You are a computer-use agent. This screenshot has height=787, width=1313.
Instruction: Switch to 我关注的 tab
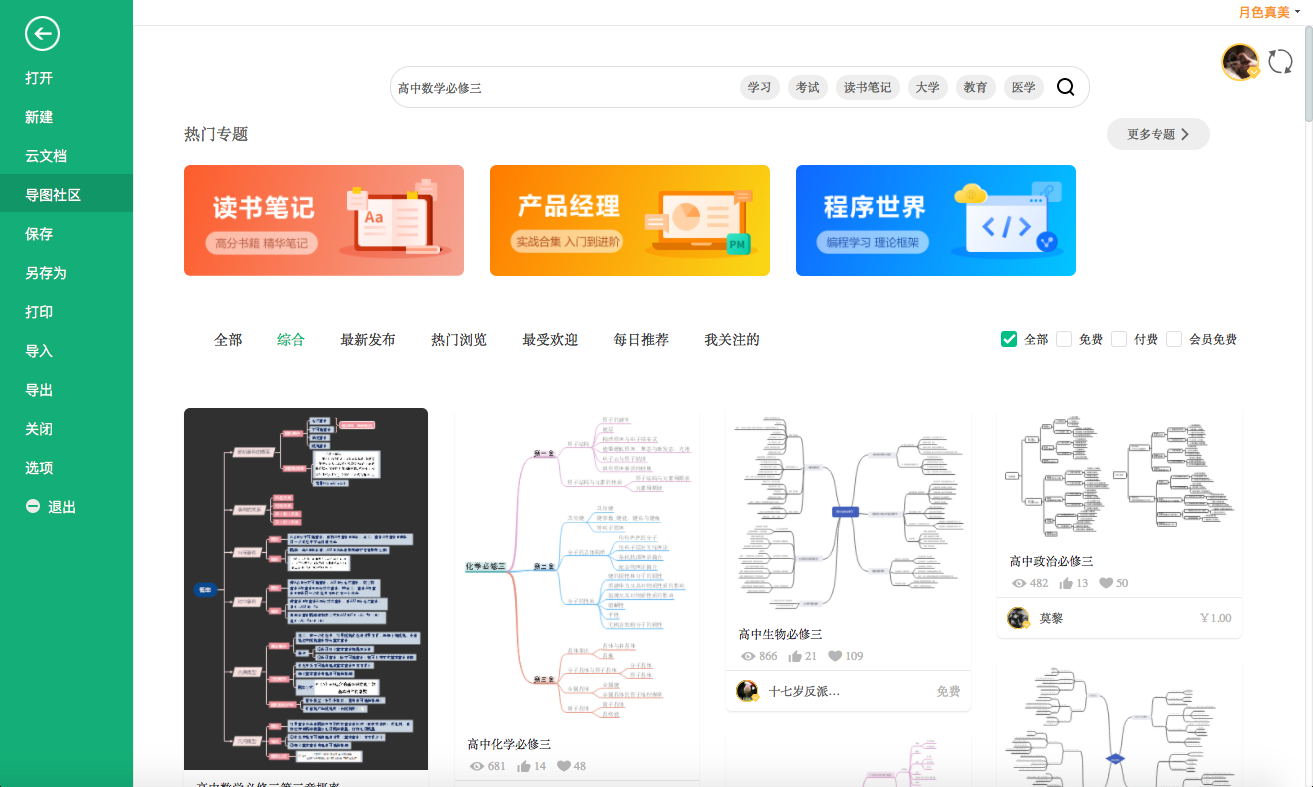coord(732,340)
